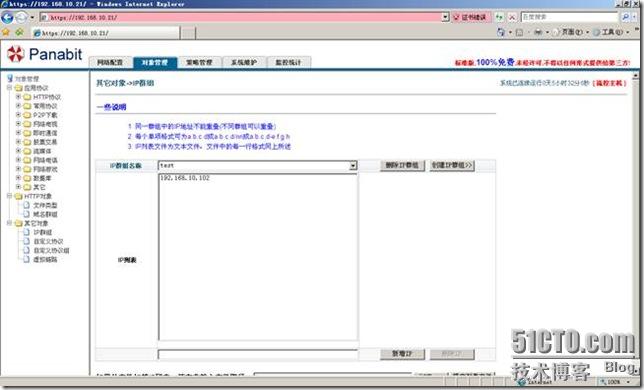The image size is (644, 390).
Task: Expand the 网络游戏 plus sign
Action: pyautogui.click(x=18, y=169)
